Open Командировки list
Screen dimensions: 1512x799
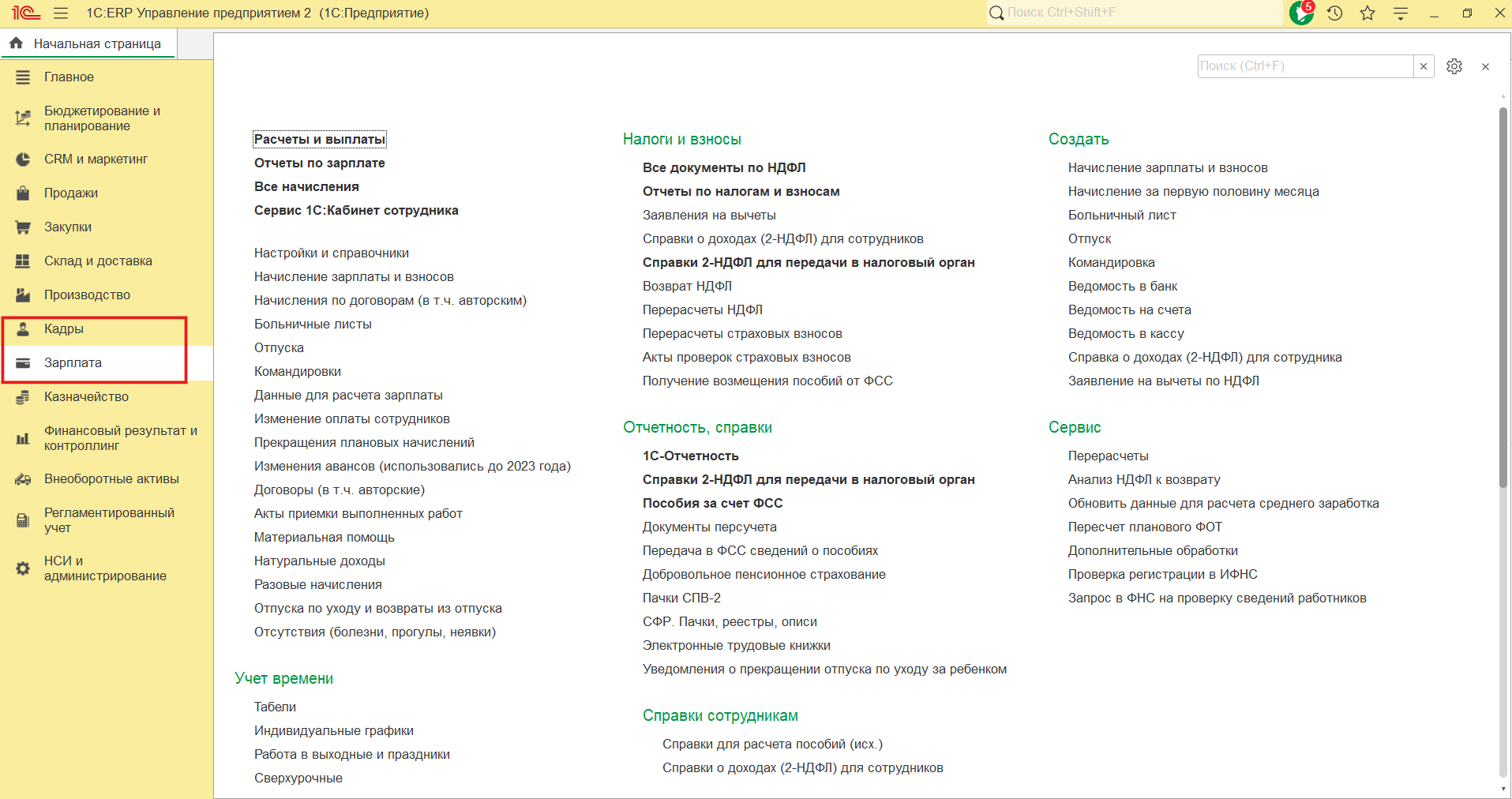point(298,372)
